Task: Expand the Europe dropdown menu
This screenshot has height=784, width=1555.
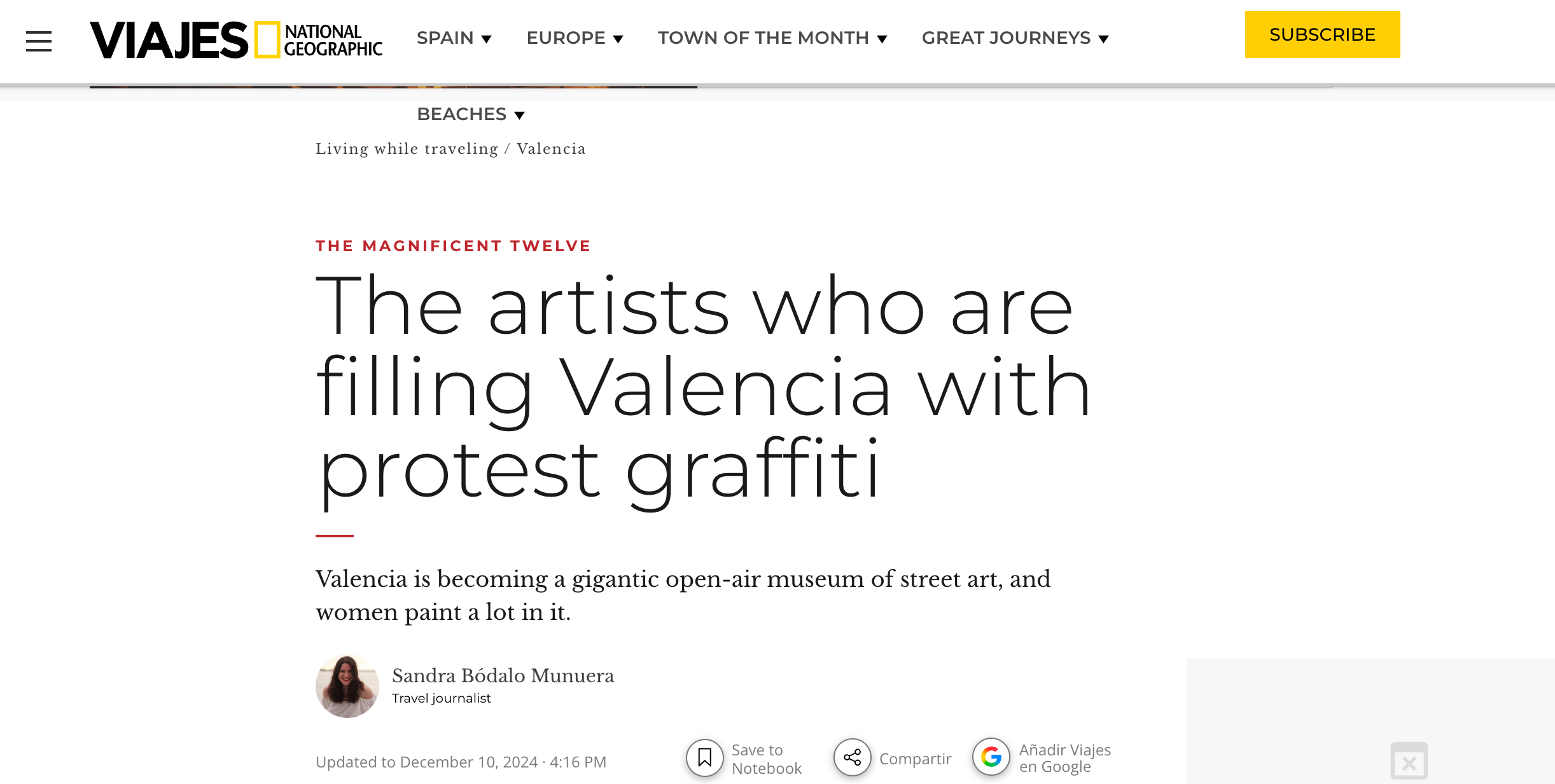Action: coord(575,38)
